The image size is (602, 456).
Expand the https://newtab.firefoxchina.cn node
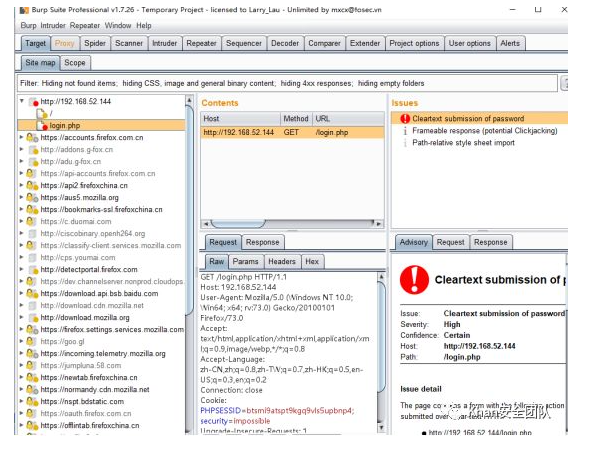click(22, 377)
